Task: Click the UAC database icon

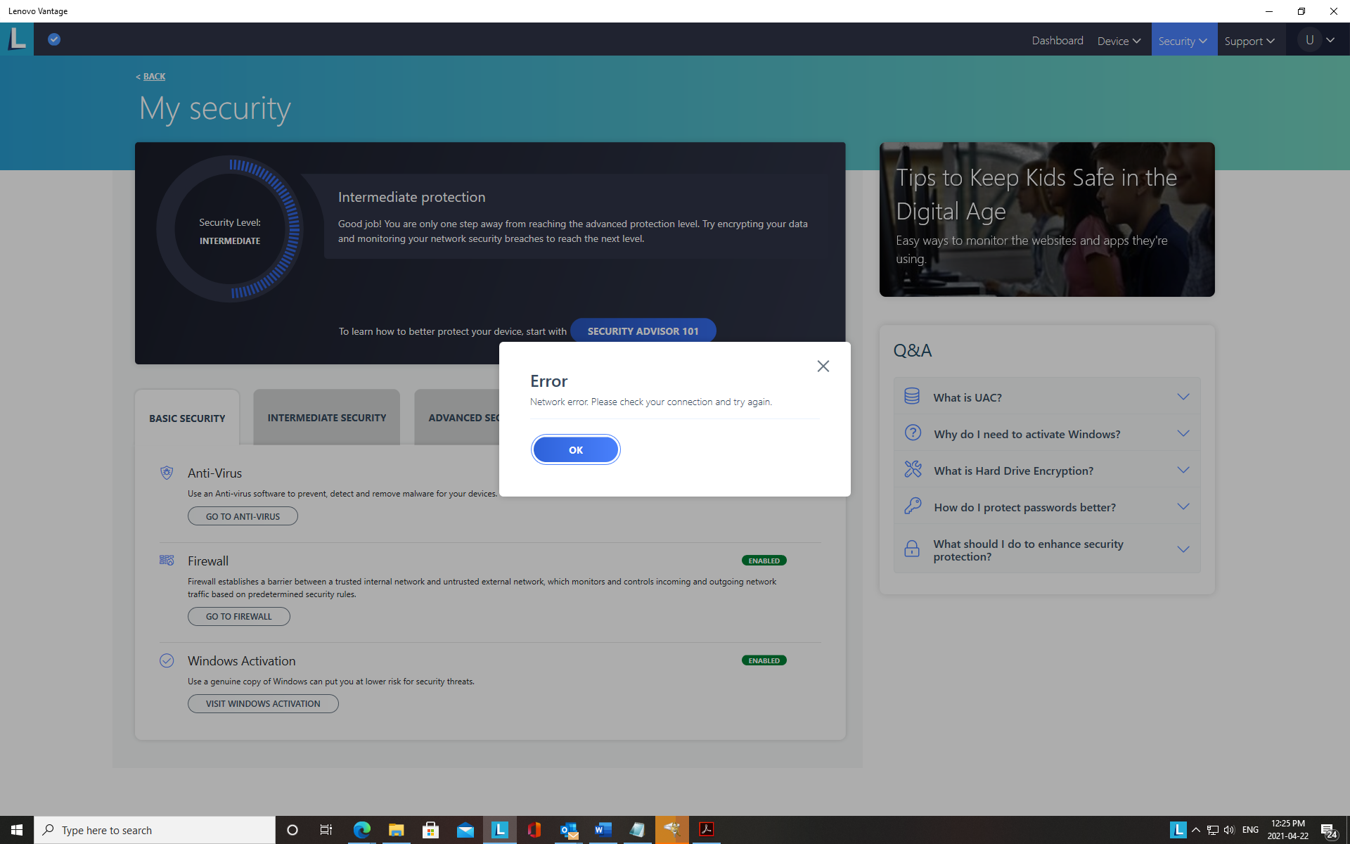Action: 912,396
